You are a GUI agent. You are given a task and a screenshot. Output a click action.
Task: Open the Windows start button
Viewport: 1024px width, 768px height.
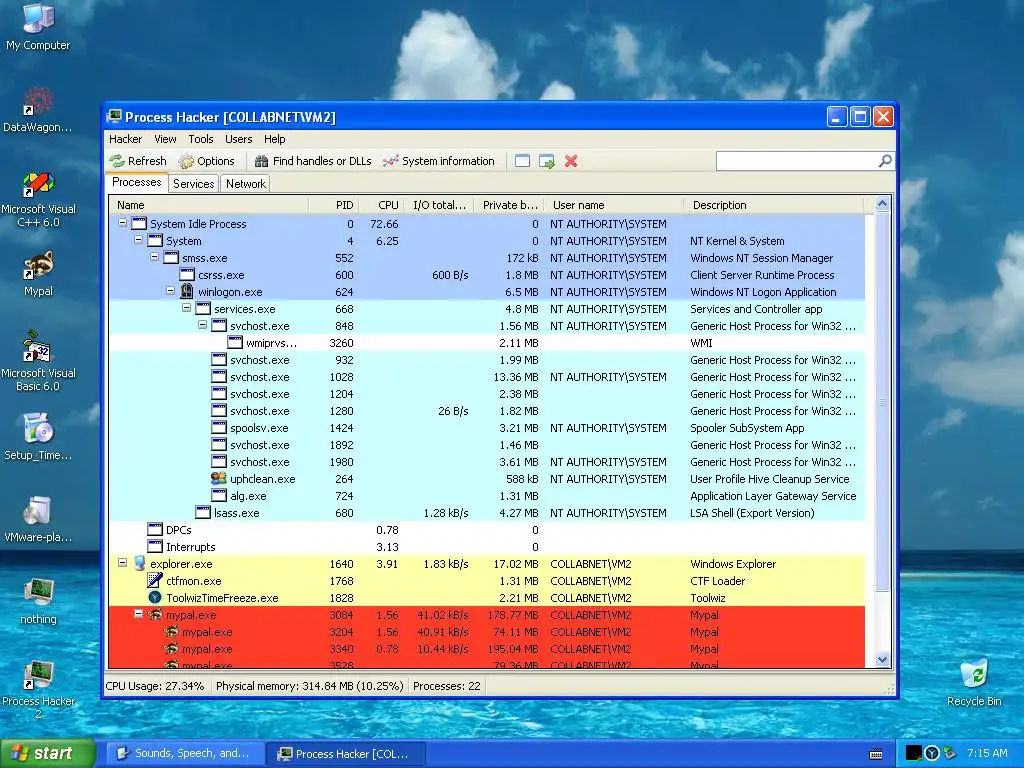[48, 753]
